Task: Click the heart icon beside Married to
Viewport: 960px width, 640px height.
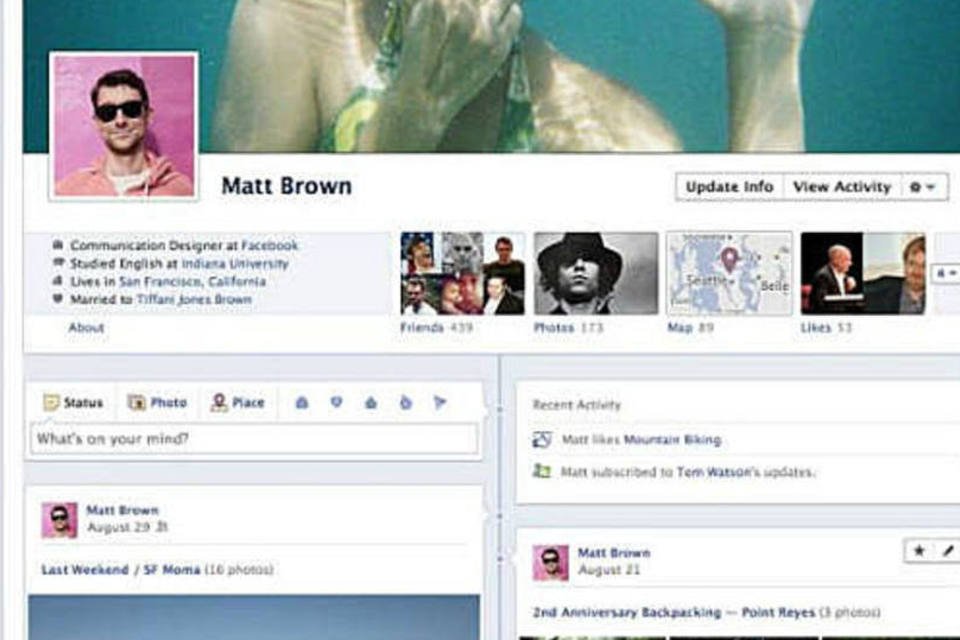Action: click(x=58, y=299)
